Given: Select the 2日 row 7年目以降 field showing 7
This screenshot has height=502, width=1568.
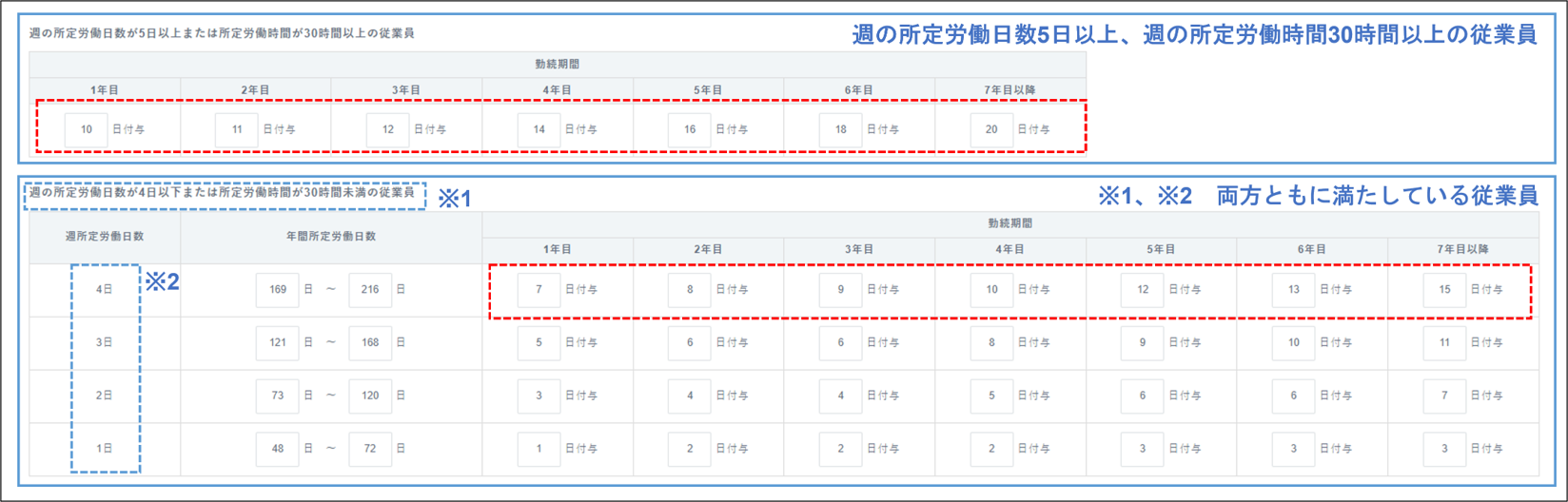Looking at the screenshot, I should (1444, 396).
